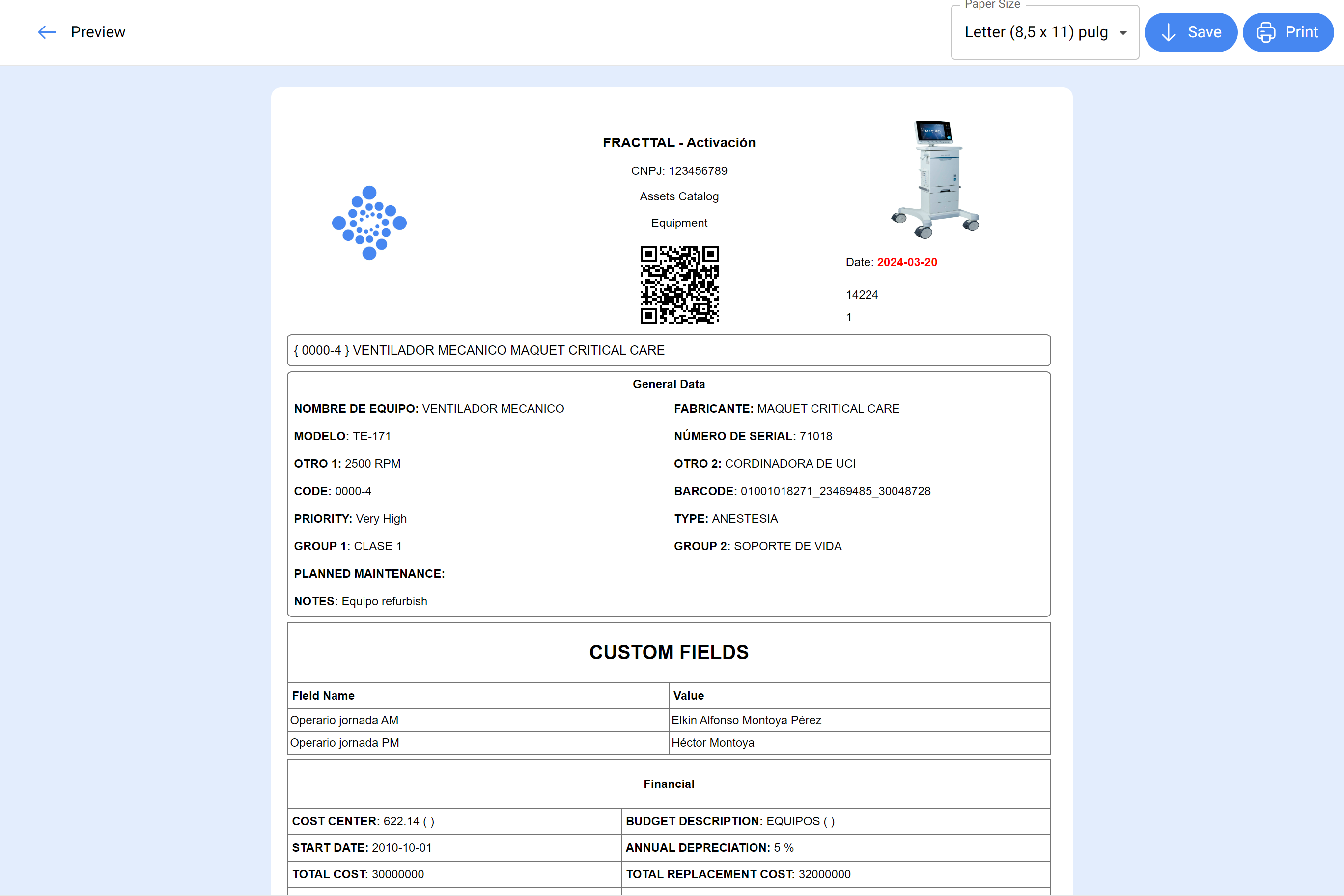Click the Field Name column header

477,696
